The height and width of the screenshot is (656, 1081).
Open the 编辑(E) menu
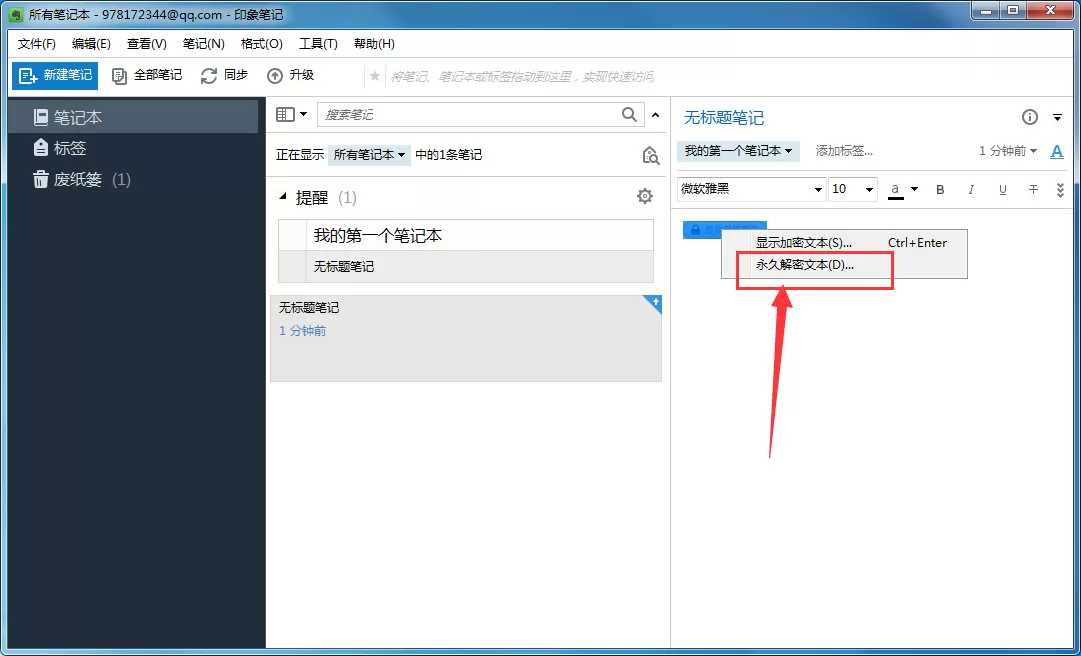point(91,44)
